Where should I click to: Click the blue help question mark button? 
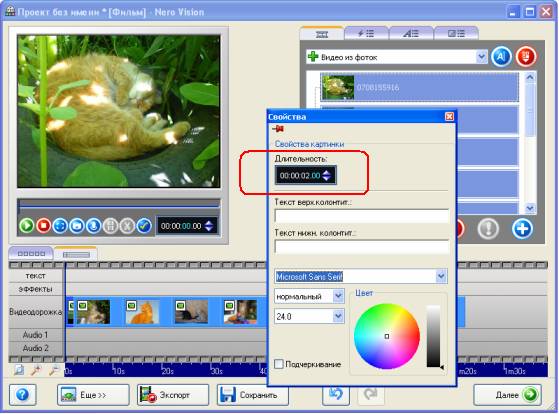pyautogui.click(x=22, y=394)
